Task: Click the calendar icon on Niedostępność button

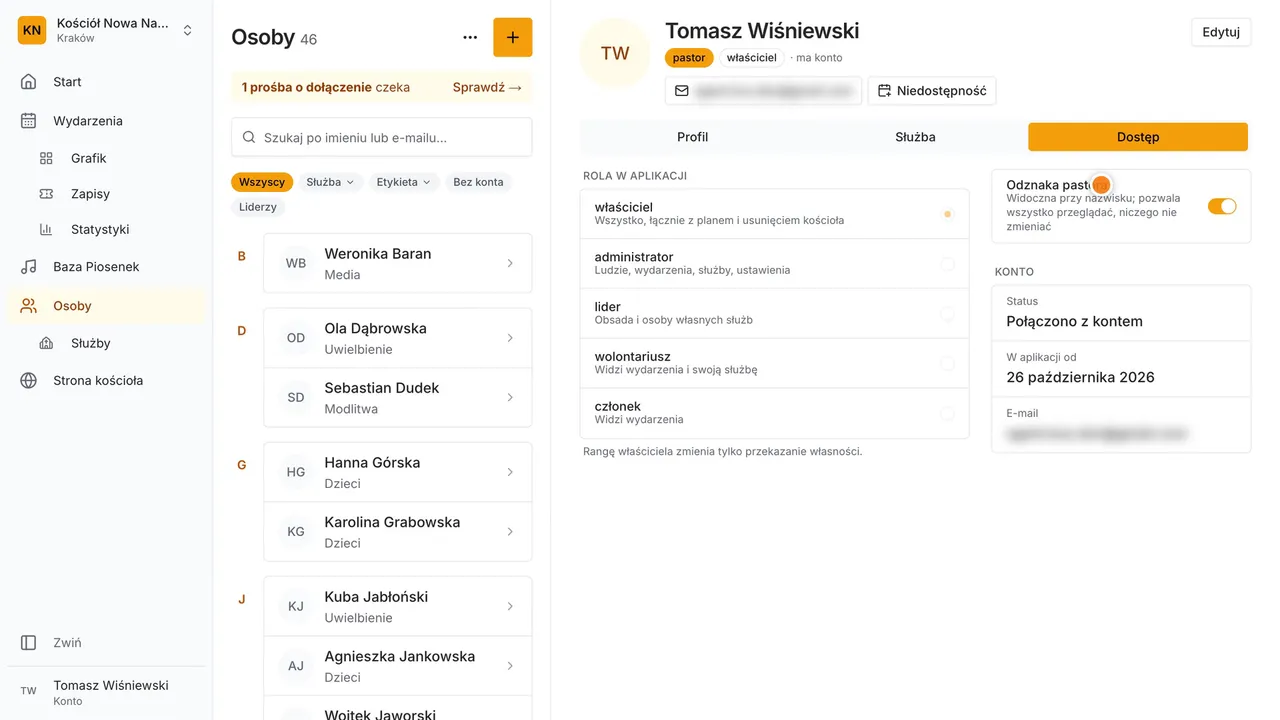Action: [884, 91]
